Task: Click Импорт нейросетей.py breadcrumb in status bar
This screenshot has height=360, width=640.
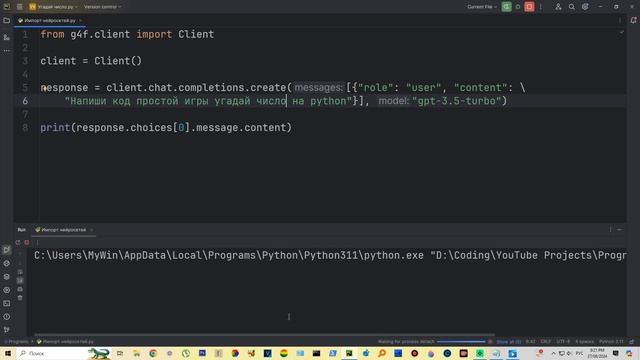Action: [x=65, y=342]
